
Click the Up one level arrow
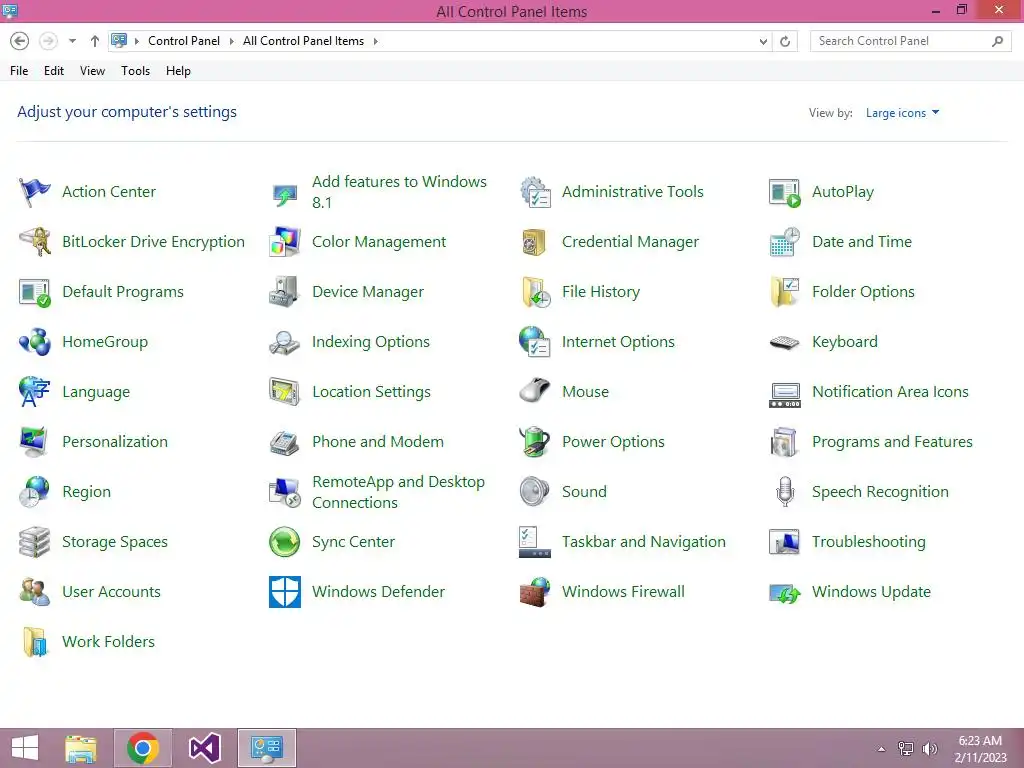tap(95, 41)
